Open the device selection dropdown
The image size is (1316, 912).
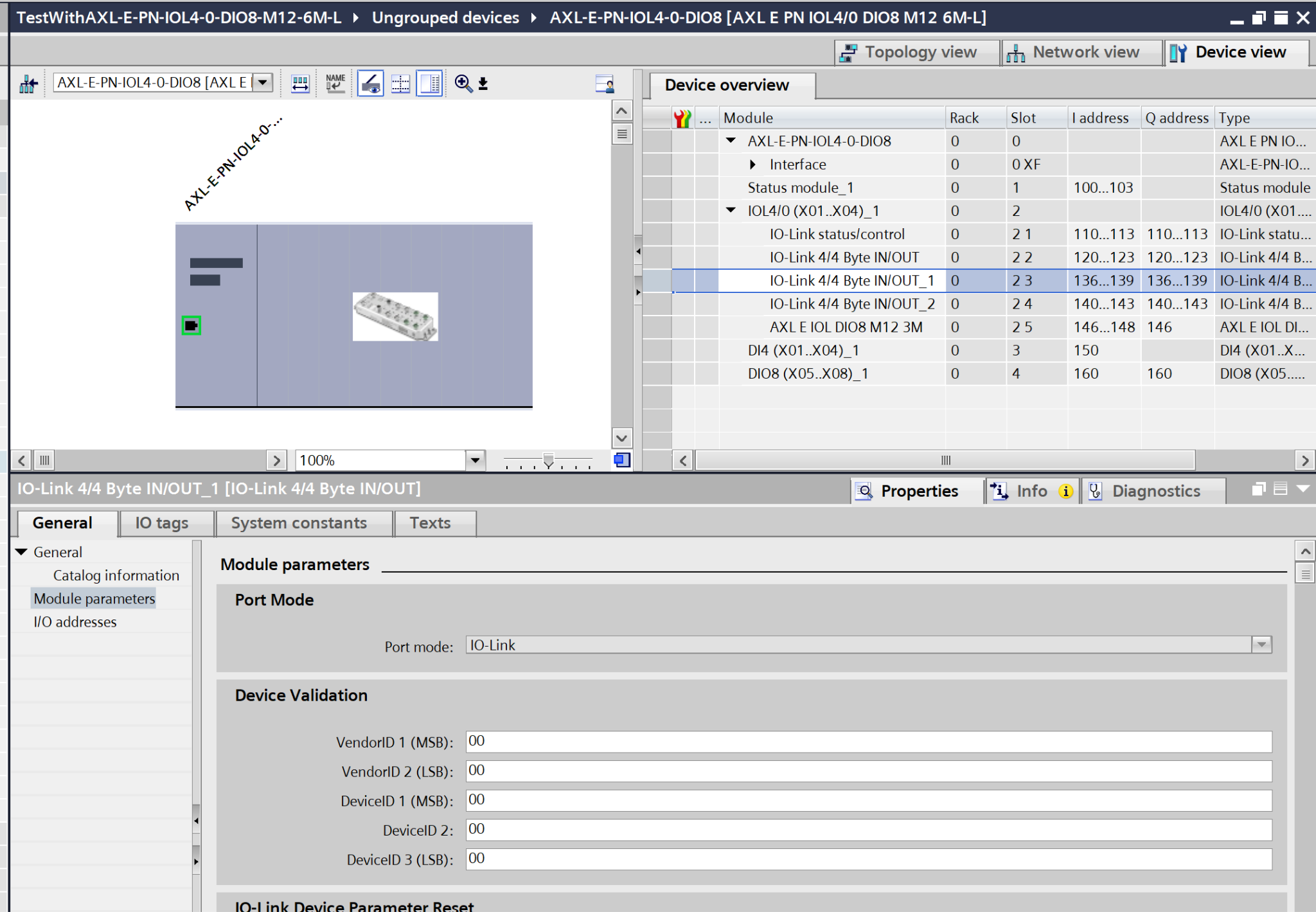(x=262, y=82)
